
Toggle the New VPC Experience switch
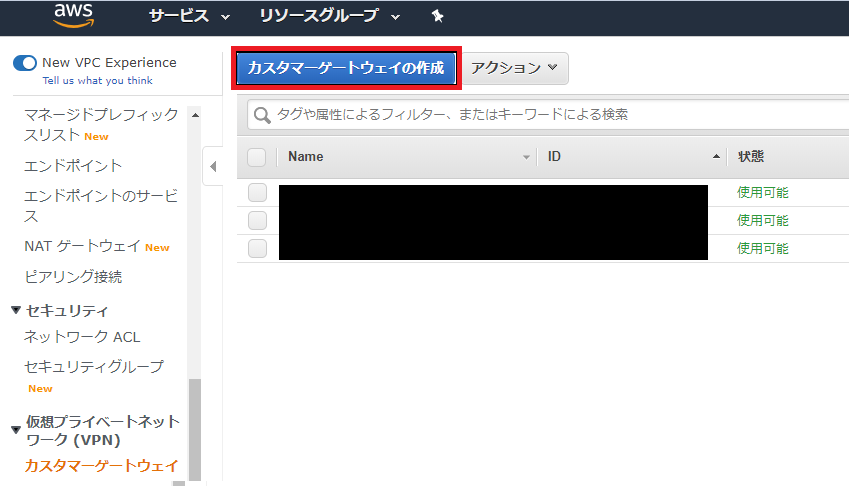click(x=25, y=63)
